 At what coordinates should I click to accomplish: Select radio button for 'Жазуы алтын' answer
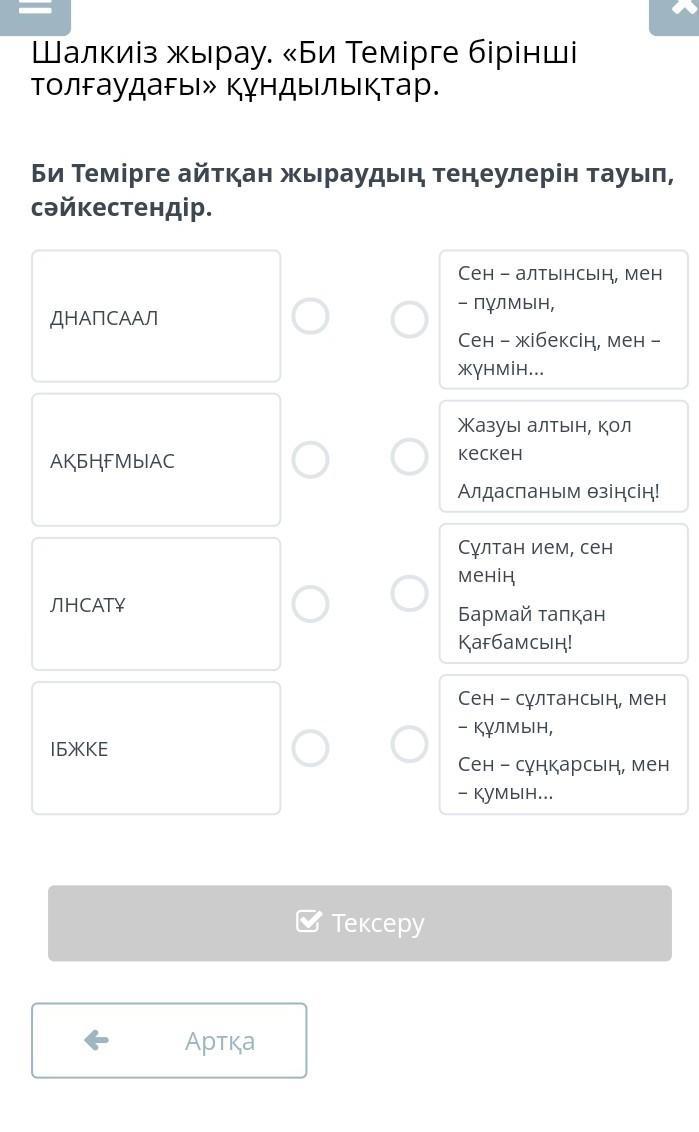pyautogui.click(x=409, y=457)
